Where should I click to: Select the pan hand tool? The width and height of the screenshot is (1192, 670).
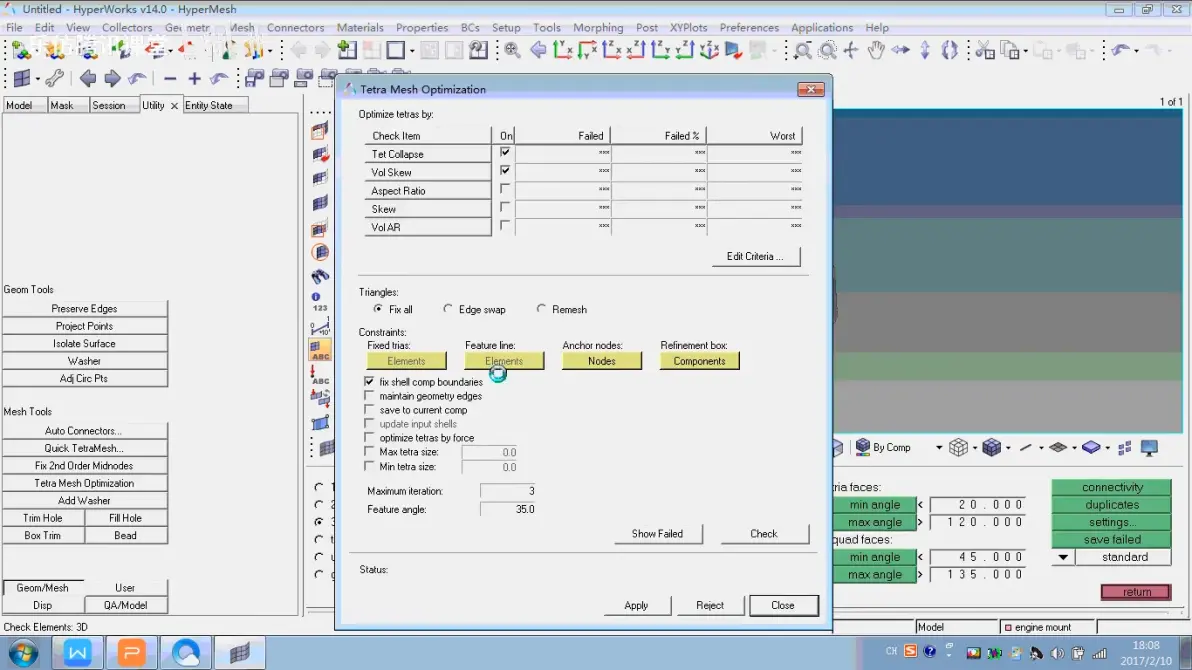coord(876,50)
